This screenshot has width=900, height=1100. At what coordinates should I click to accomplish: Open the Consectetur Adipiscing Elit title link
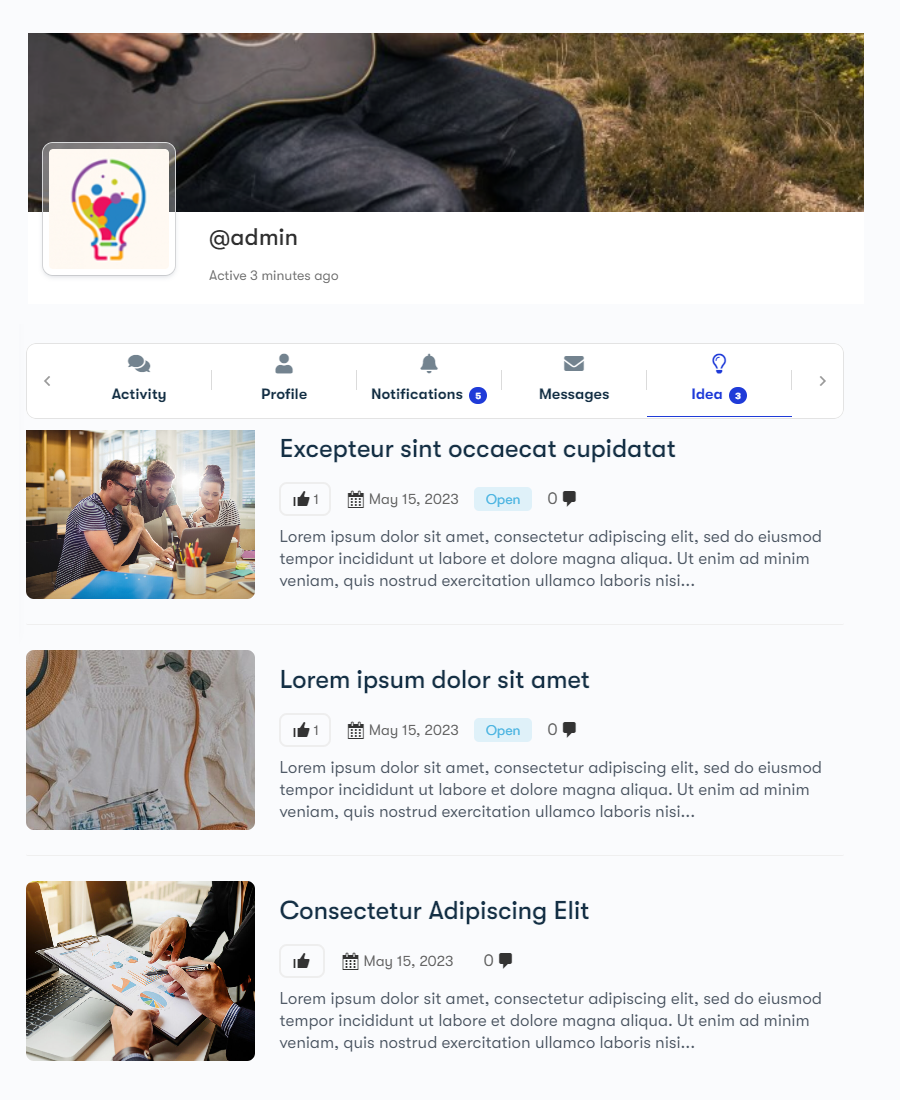[x=434, y=911]
